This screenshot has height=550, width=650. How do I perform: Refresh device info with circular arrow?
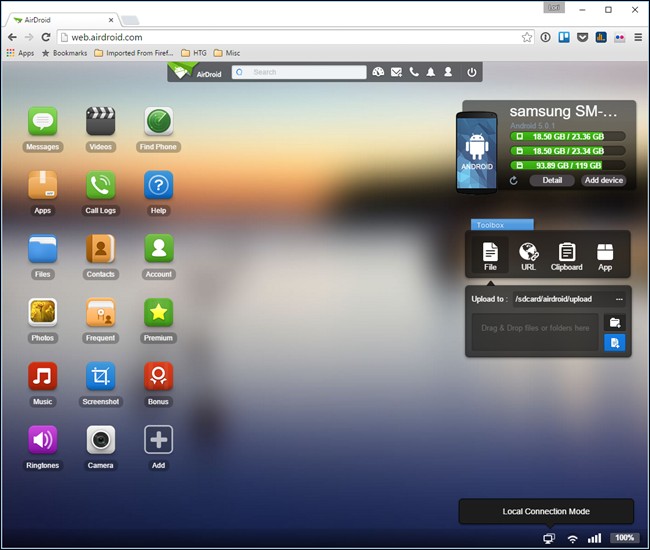pos(514,181)
